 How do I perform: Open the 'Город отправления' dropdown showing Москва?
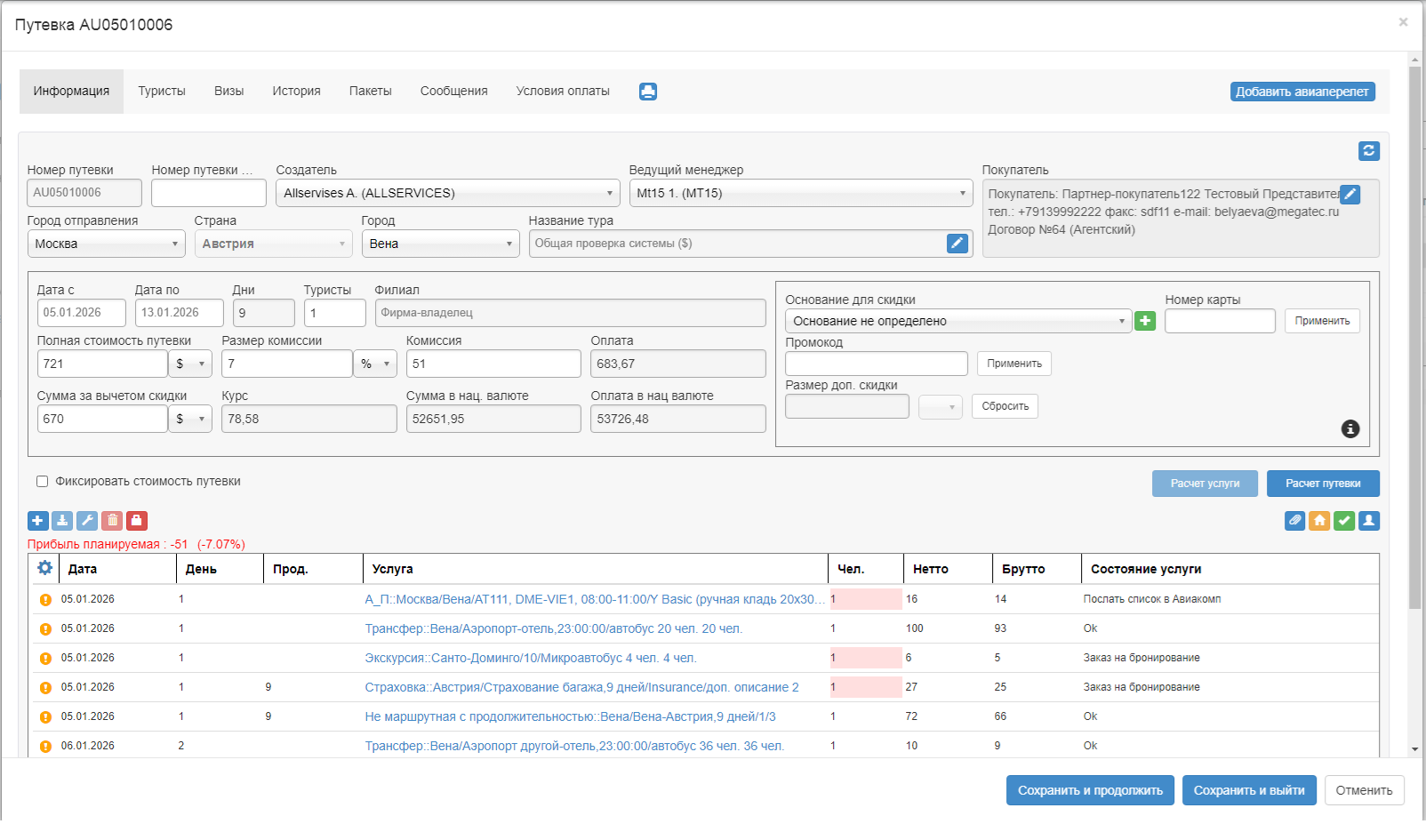106,244
